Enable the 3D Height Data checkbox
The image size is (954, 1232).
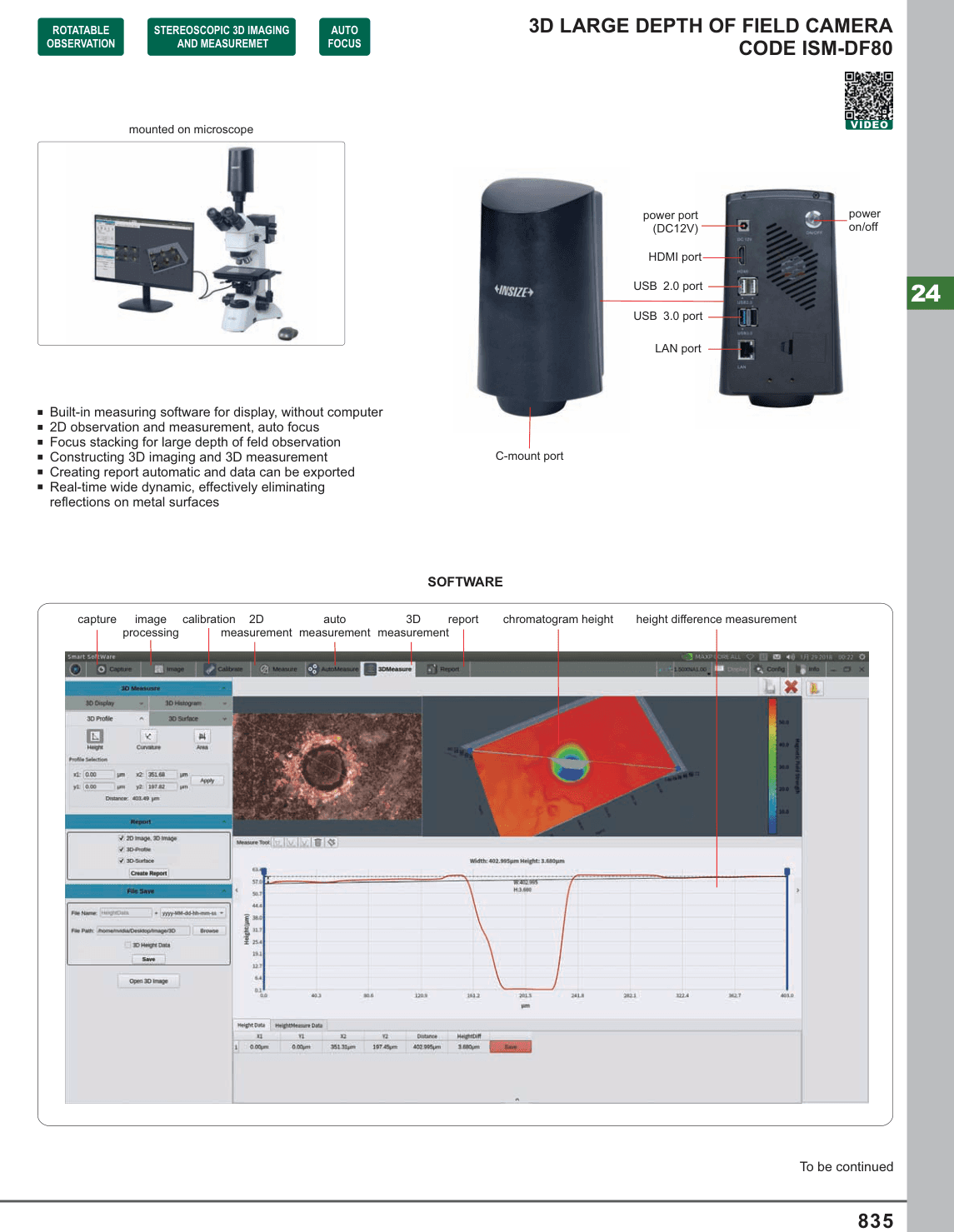pos(127,945)
